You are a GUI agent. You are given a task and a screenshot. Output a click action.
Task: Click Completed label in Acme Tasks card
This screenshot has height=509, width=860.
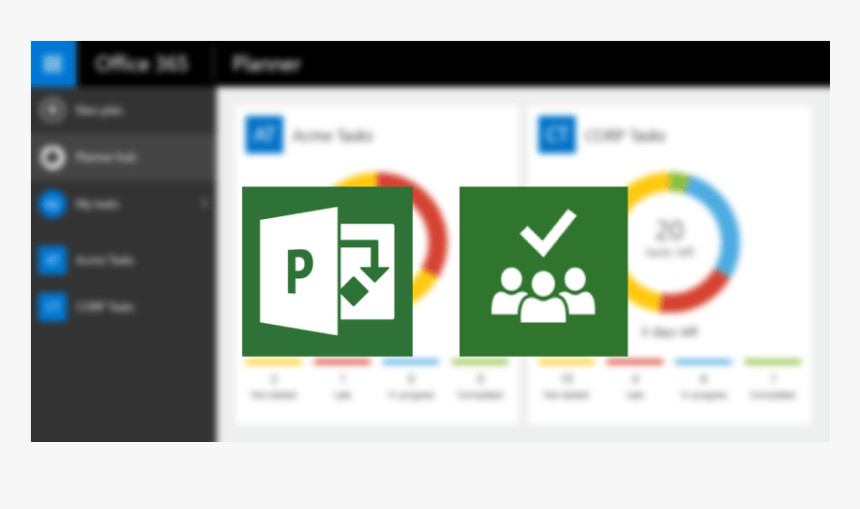click(480, 395)
